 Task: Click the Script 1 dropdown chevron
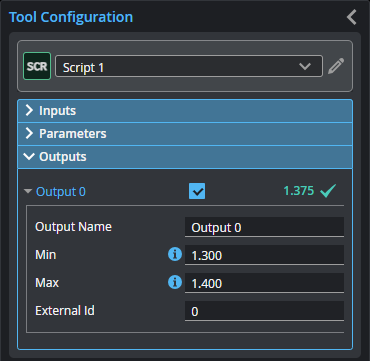[x=305, y=66]
